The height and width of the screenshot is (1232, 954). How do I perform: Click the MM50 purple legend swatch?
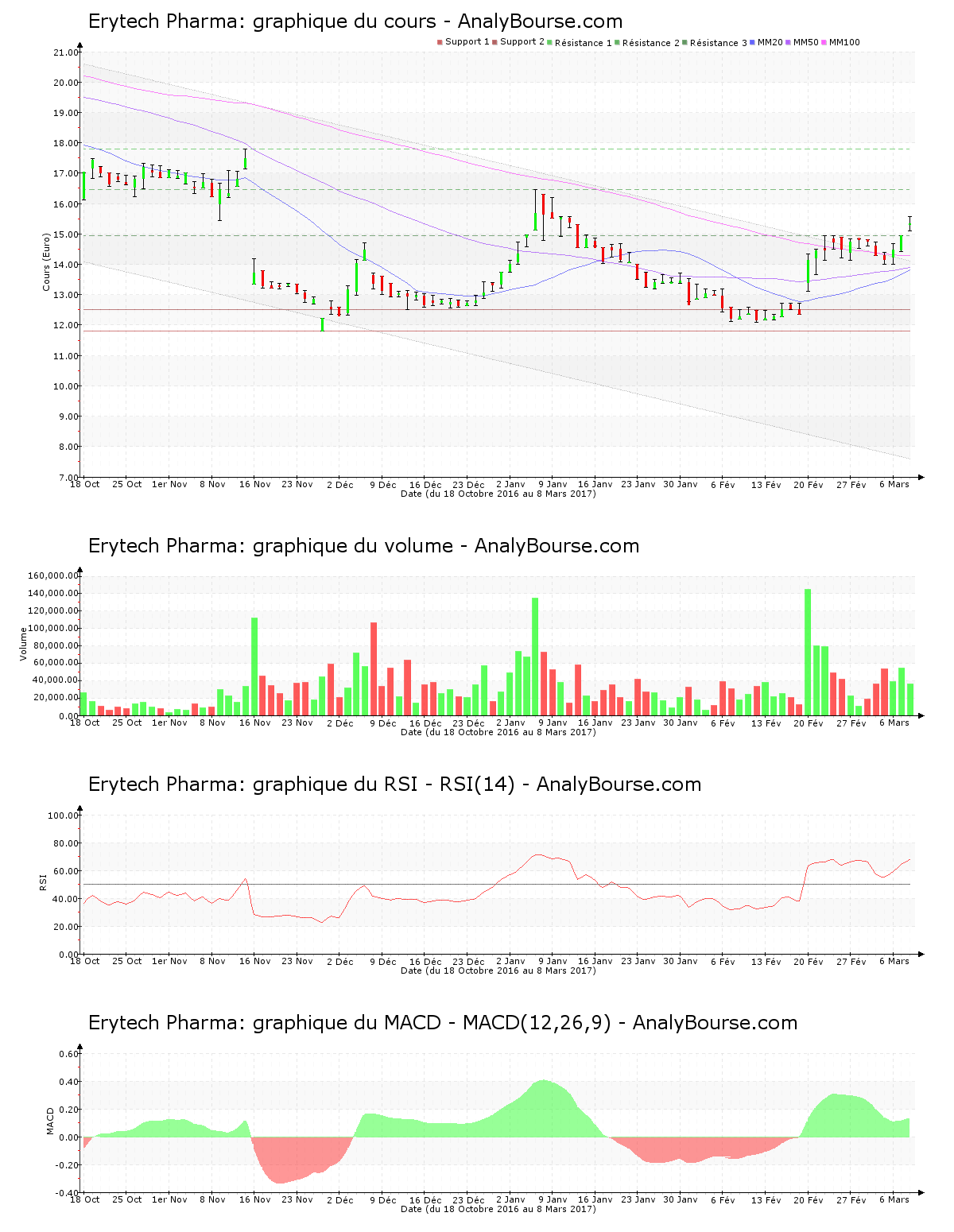tap(788, 42)
